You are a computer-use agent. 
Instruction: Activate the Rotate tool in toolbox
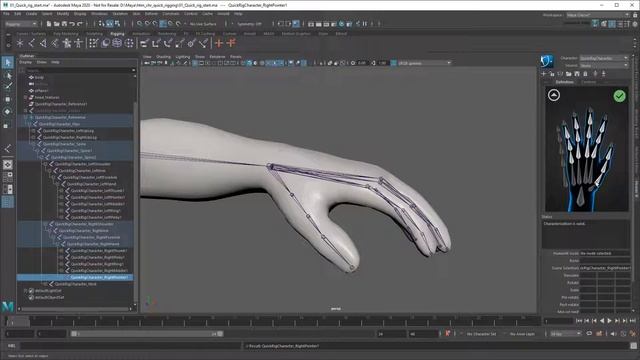pyautogui.click(x=8, y=111)
